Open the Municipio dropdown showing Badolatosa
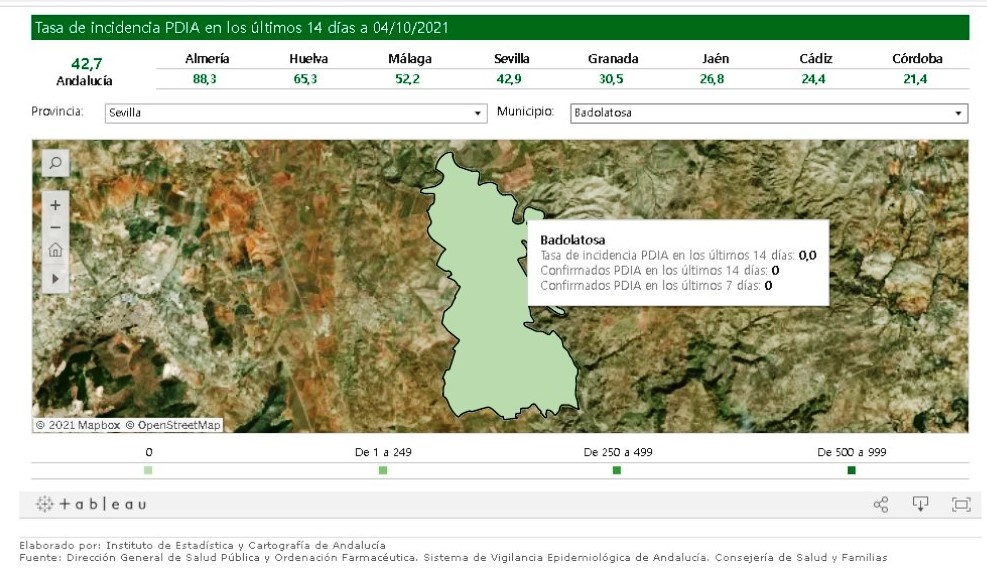This screenshot has height=579, width=987. coord(768,113)
